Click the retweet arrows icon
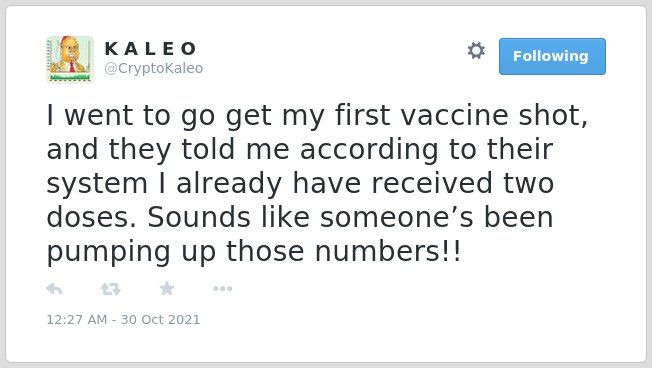 pyautogui.click(x=111, y=289)
